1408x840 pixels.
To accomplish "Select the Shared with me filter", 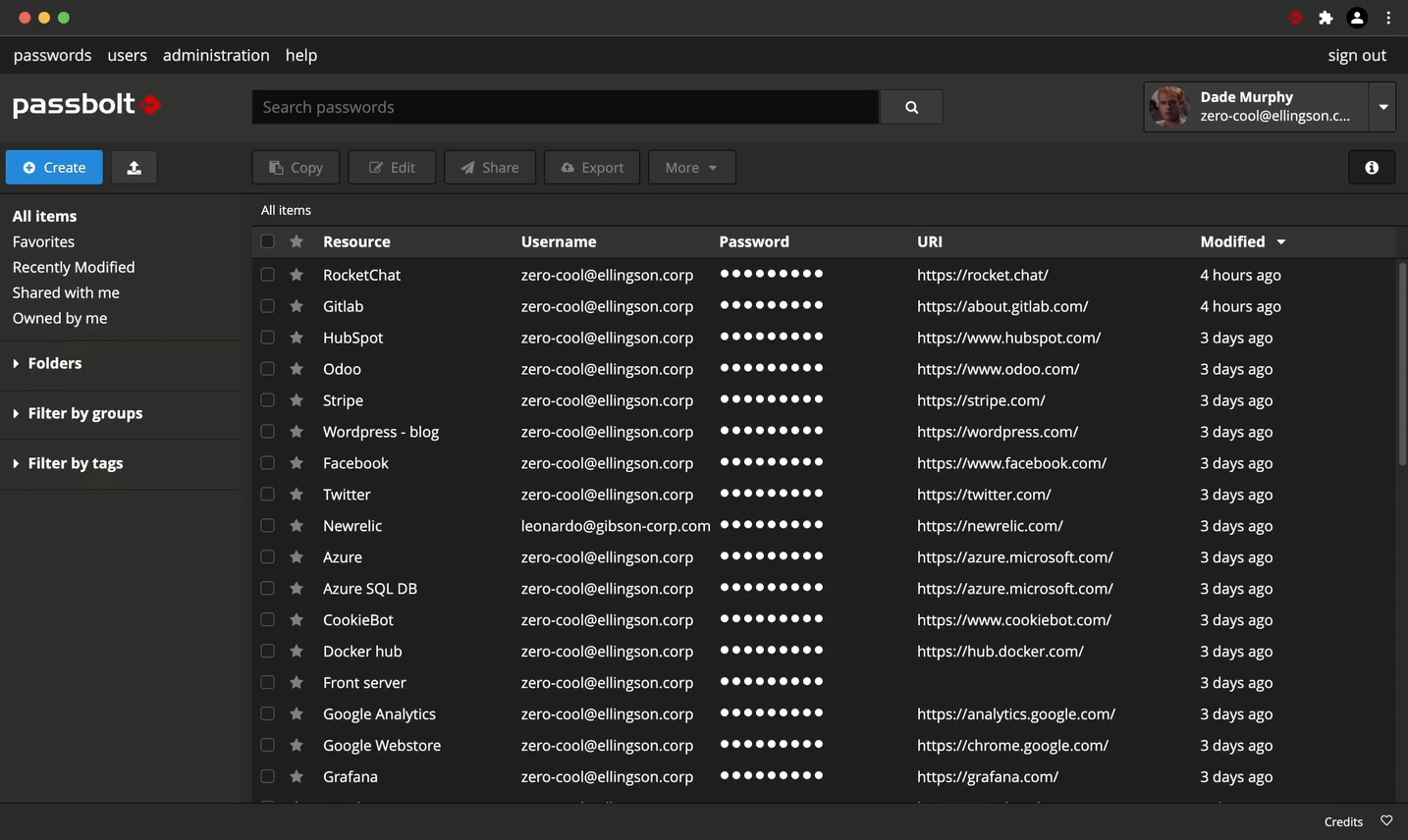I will tap(66, 292).
